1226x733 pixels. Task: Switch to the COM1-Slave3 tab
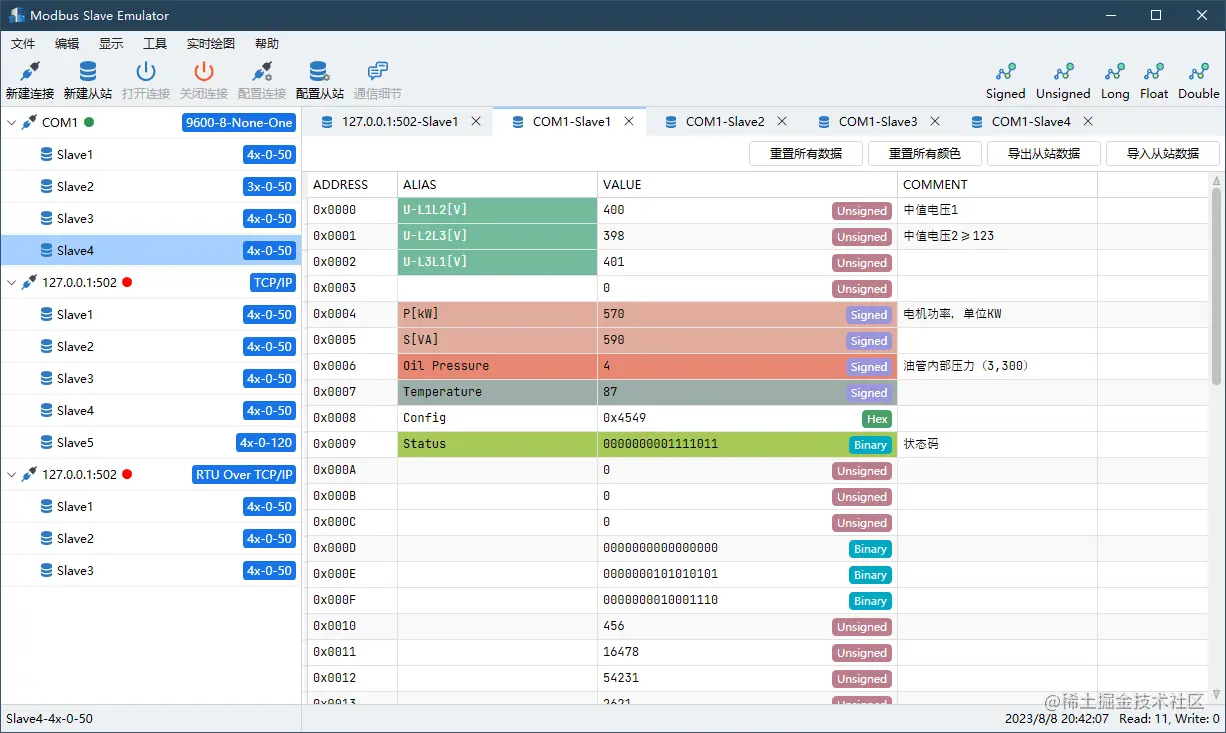point(877,122)
